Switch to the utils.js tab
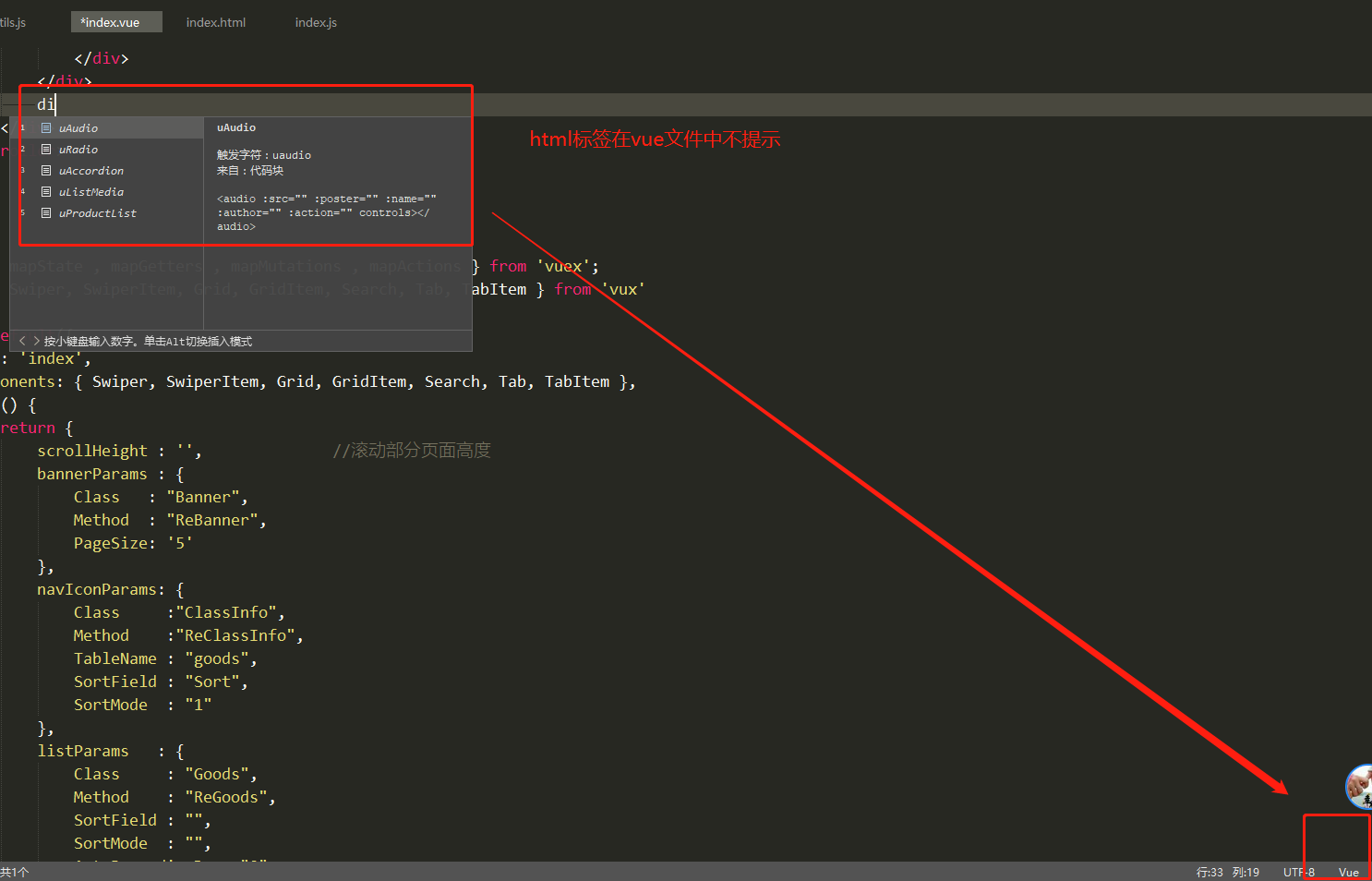Screen dimensions: 1372x881 tap(13, 22)
